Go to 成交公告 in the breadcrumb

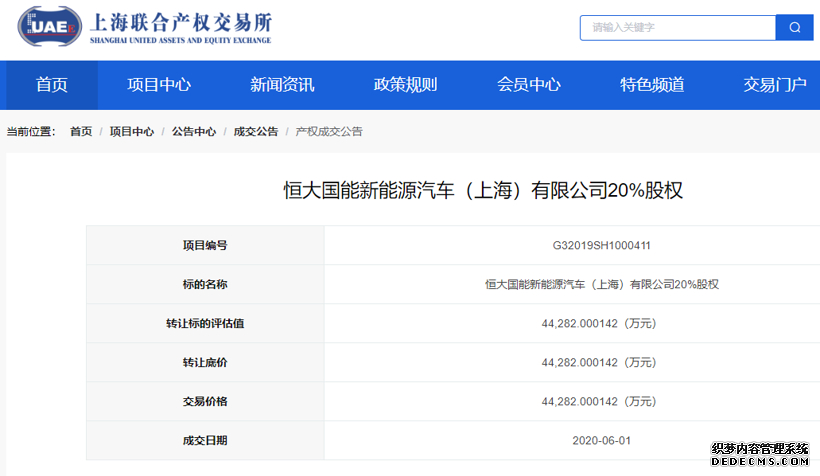point(256,131)
